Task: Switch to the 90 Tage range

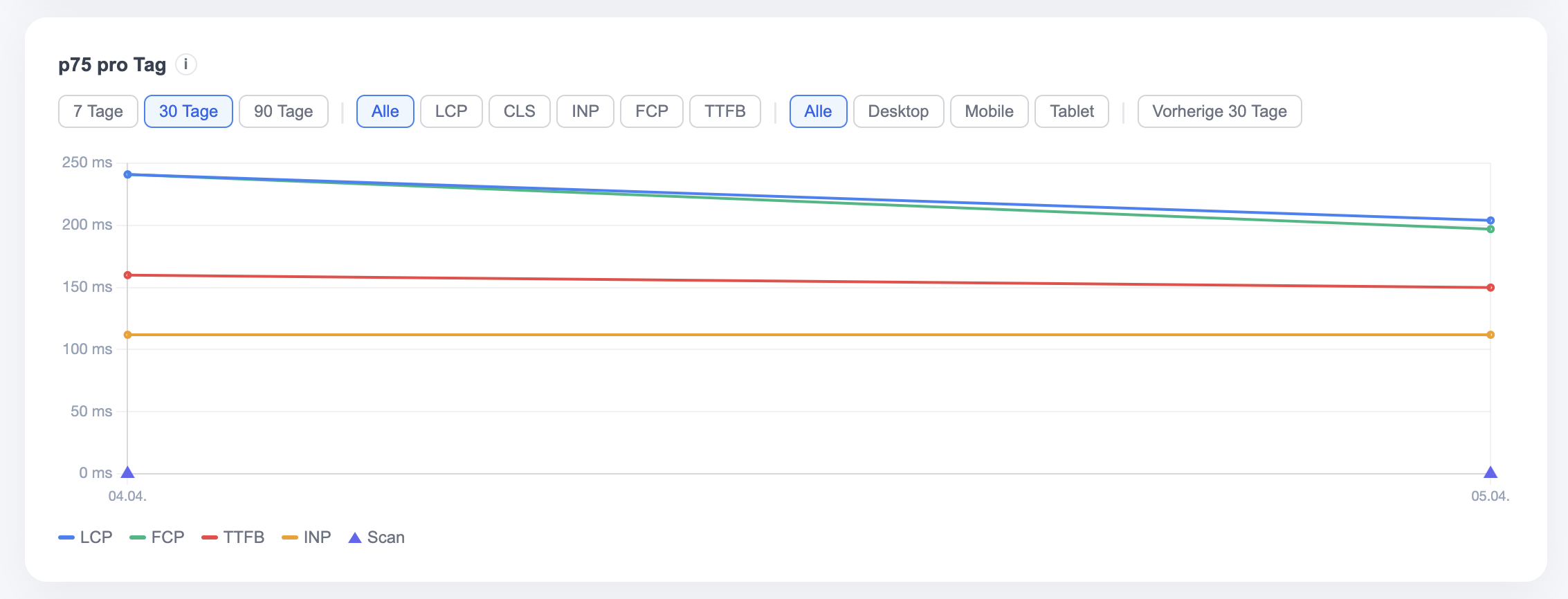Action: click(284, 111)
